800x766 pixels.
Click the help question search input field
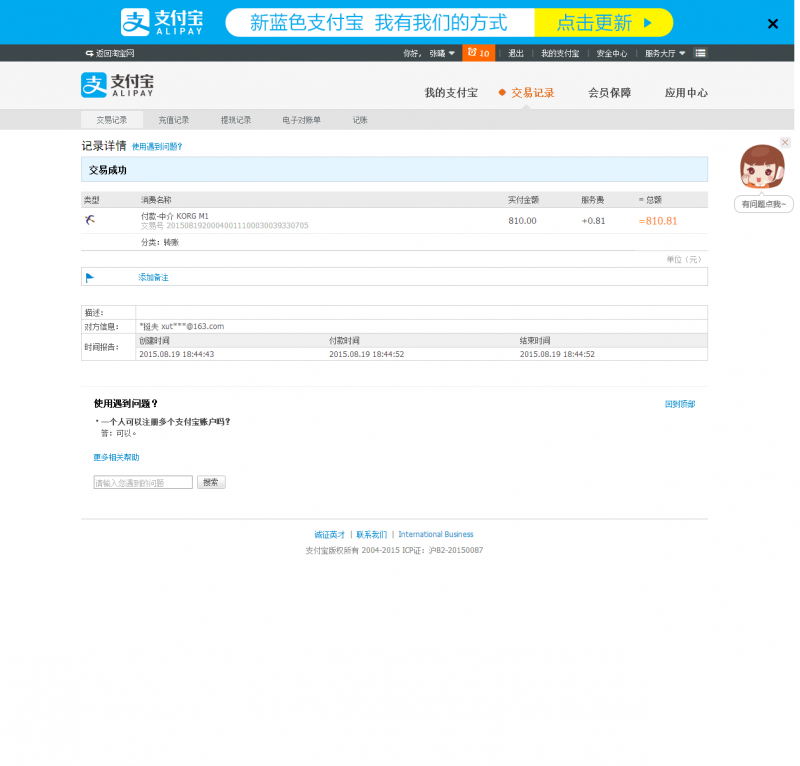pos(143,482)
